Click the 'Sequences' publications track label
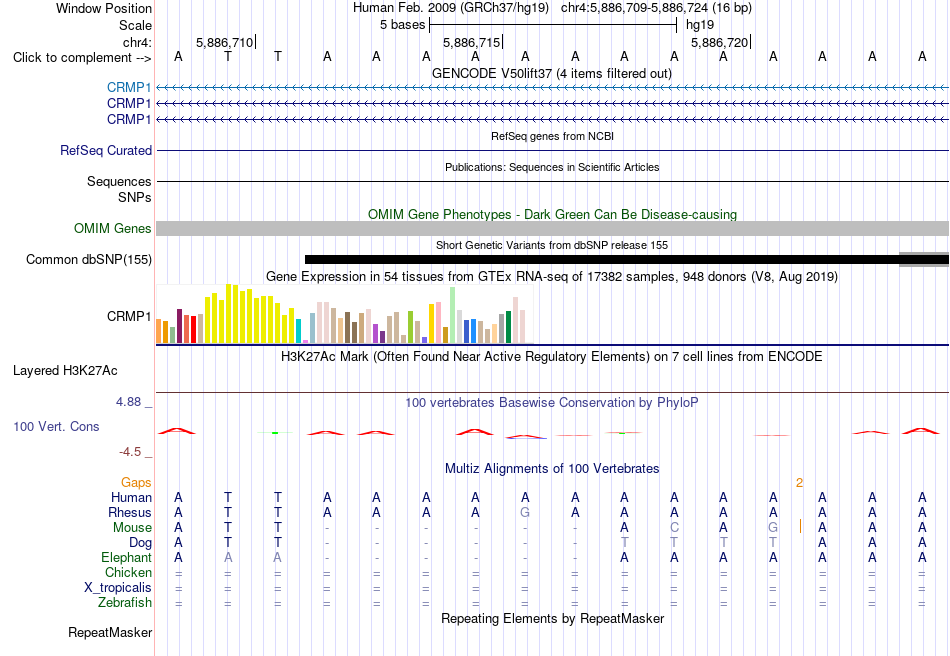Viewport: 950px width, 656px height. pyautogui.click(x=119, y=181)
